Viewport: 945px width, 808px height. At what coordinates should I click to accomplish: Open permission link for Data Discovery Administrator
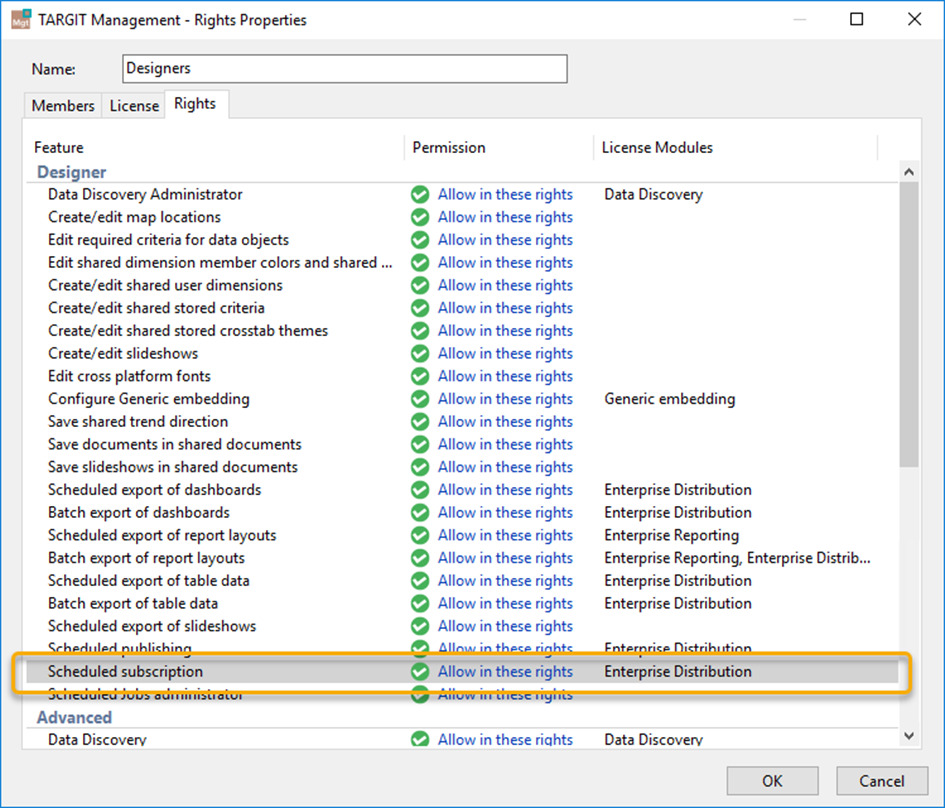[x=505, y=195]
